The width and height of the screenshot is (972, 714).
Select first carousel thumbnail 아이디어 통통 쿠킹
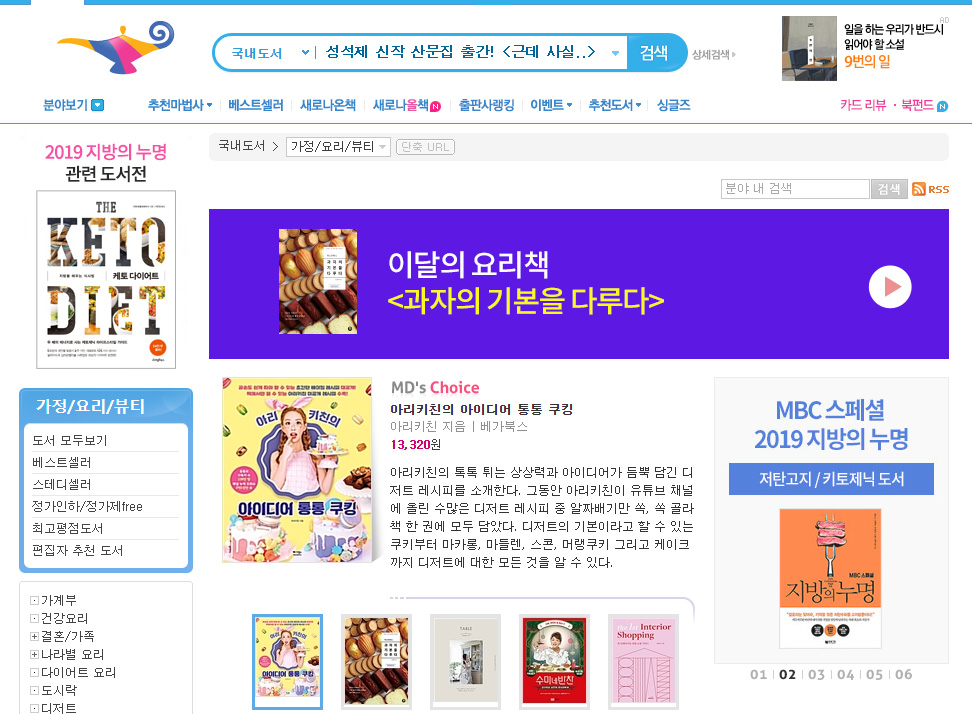coord(288,661)
